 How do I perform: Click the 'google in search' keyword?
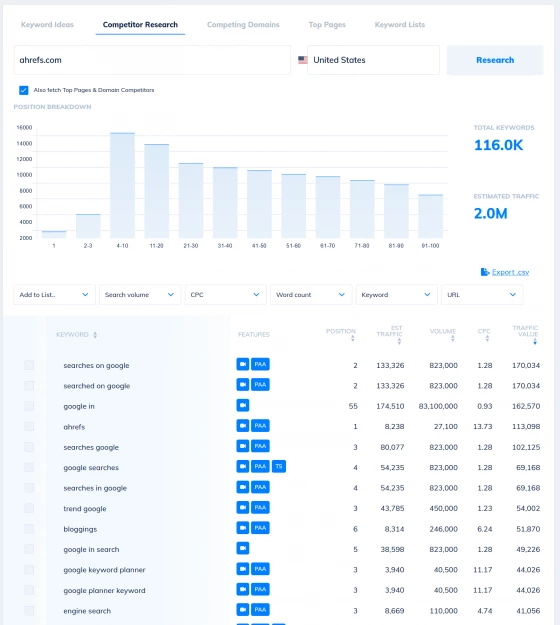coord(91,549)
